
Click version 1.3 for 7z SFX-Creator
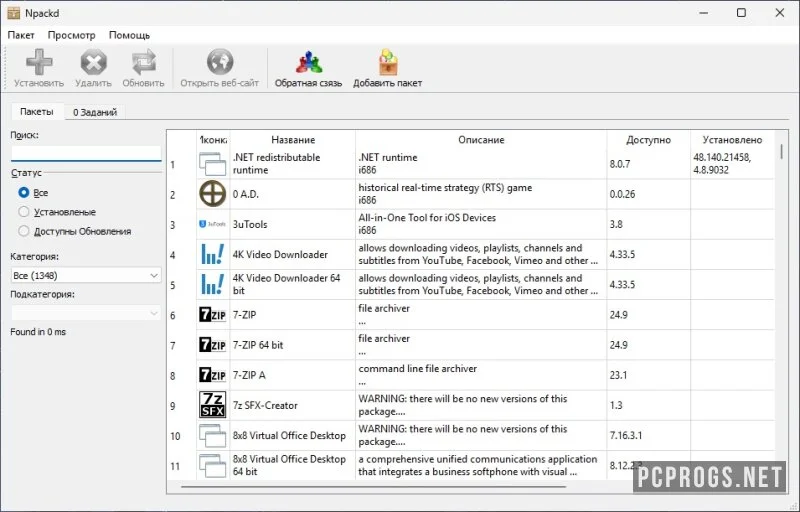coord(616,405)
